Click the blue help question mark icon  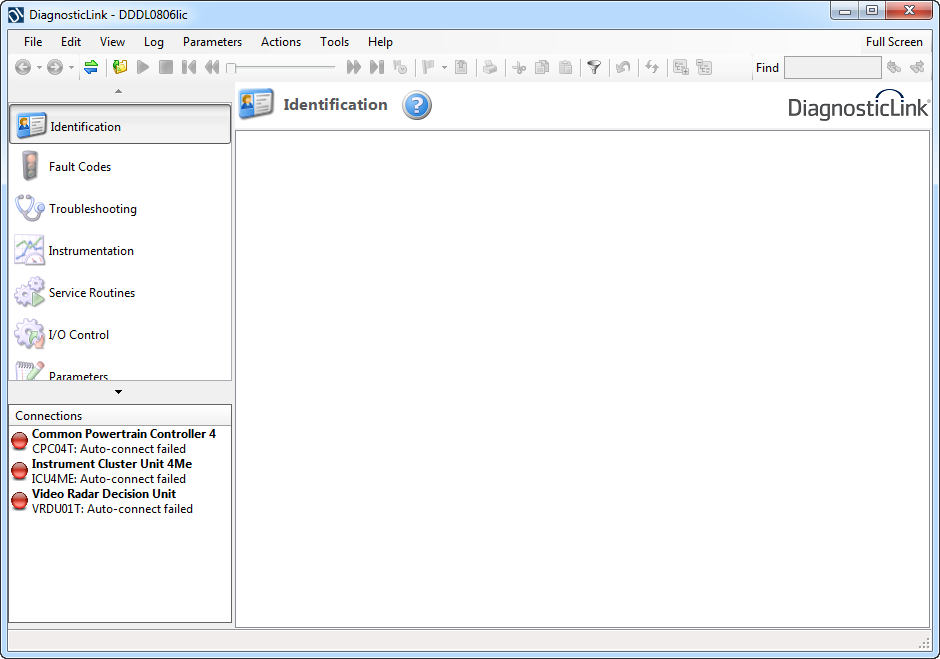pos(417,105)
